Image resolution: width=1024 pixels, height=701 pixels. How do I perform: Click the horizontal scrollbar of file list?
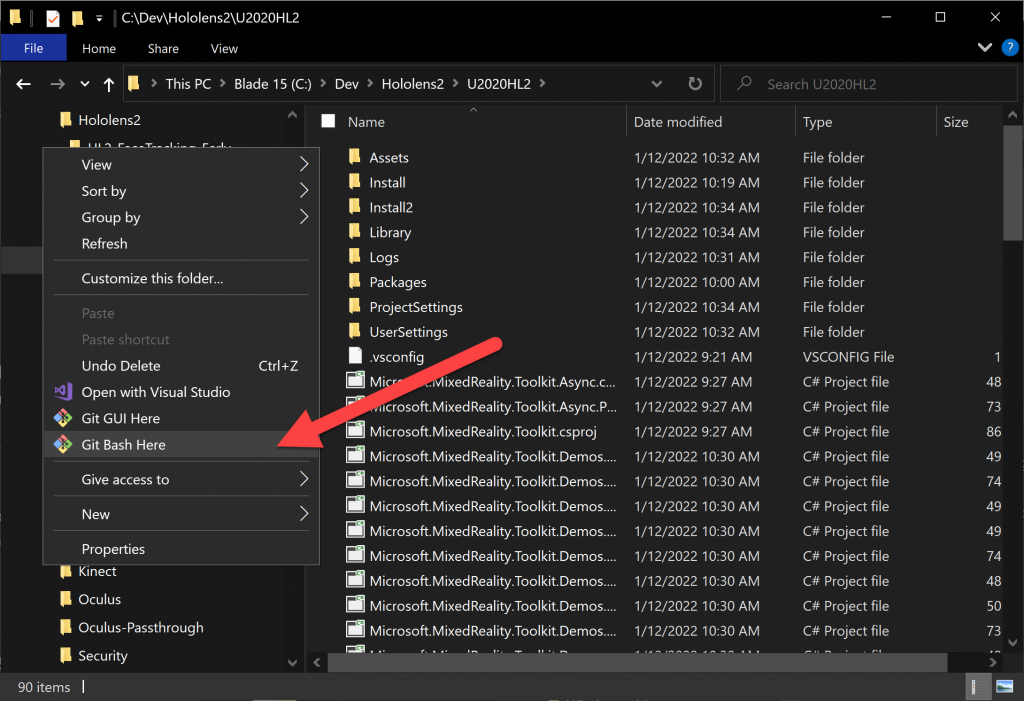(637, 662)
